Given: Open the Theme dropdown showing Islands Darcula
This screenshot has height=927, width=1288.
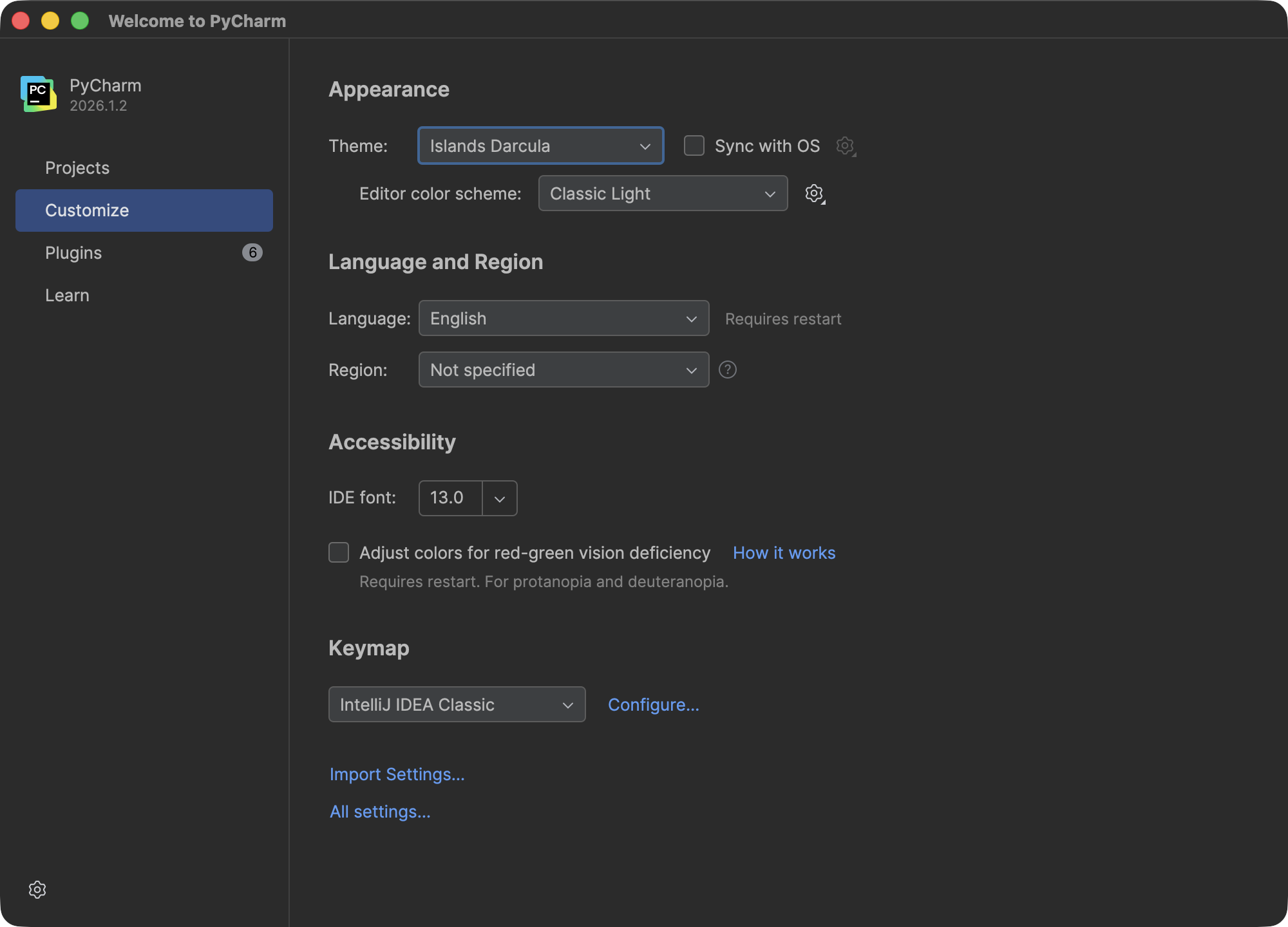Looking at the screenshot, I should (541, 145).
